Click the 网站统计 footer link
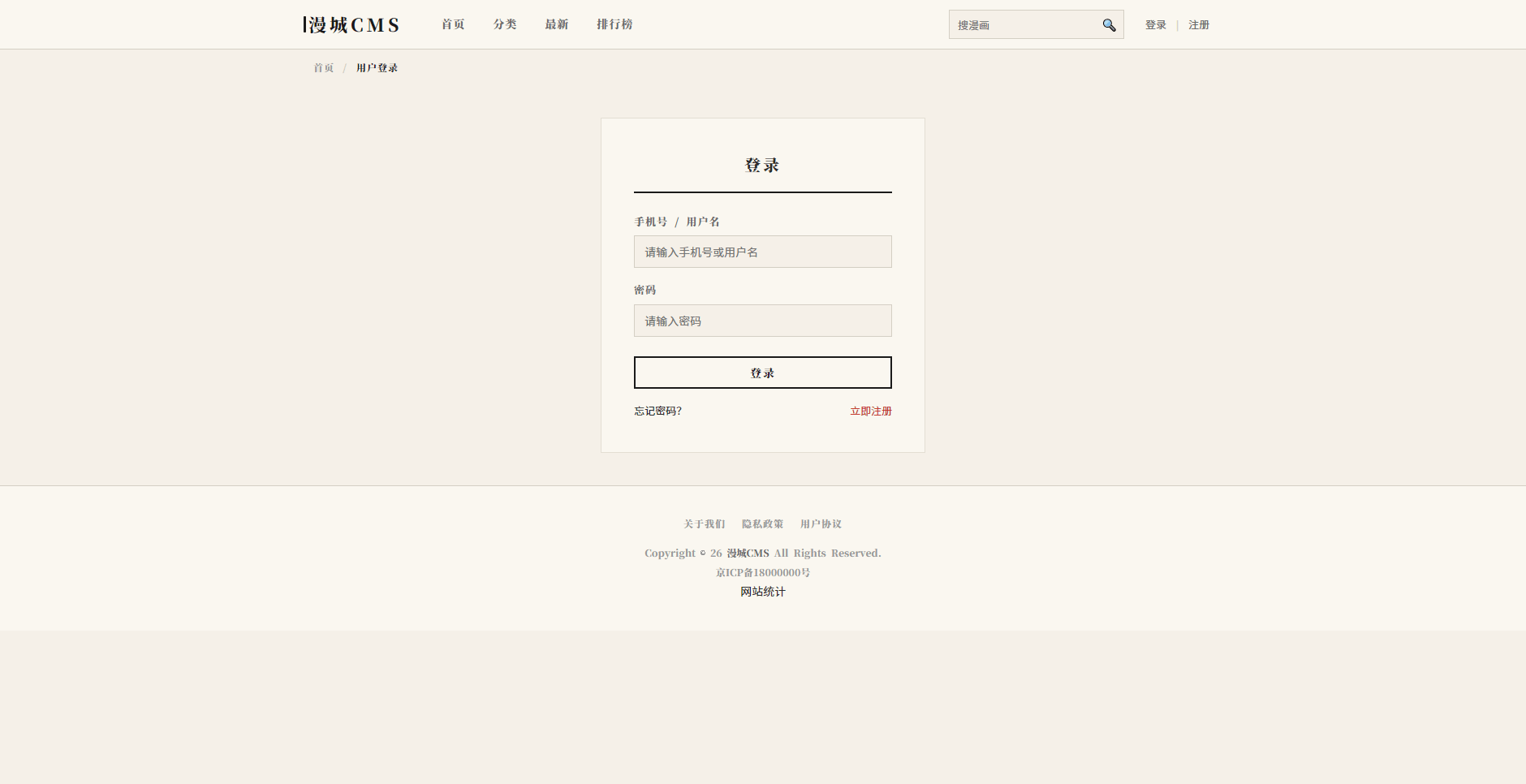The width and height of the screenshot is (1526, 784). [x=763, y=592]
